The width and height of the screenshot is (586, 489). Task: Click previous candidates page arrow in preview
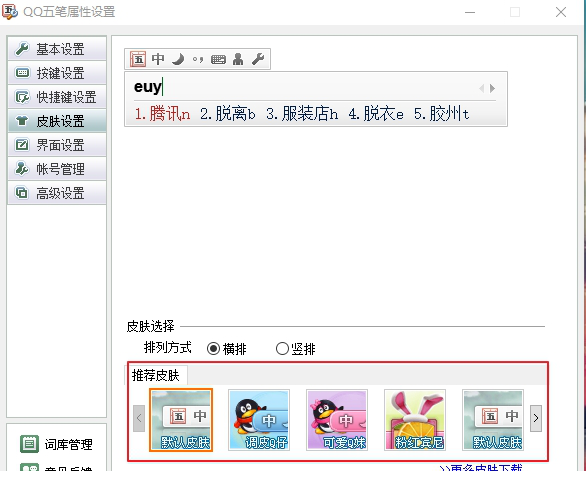(x=481, y=89)
